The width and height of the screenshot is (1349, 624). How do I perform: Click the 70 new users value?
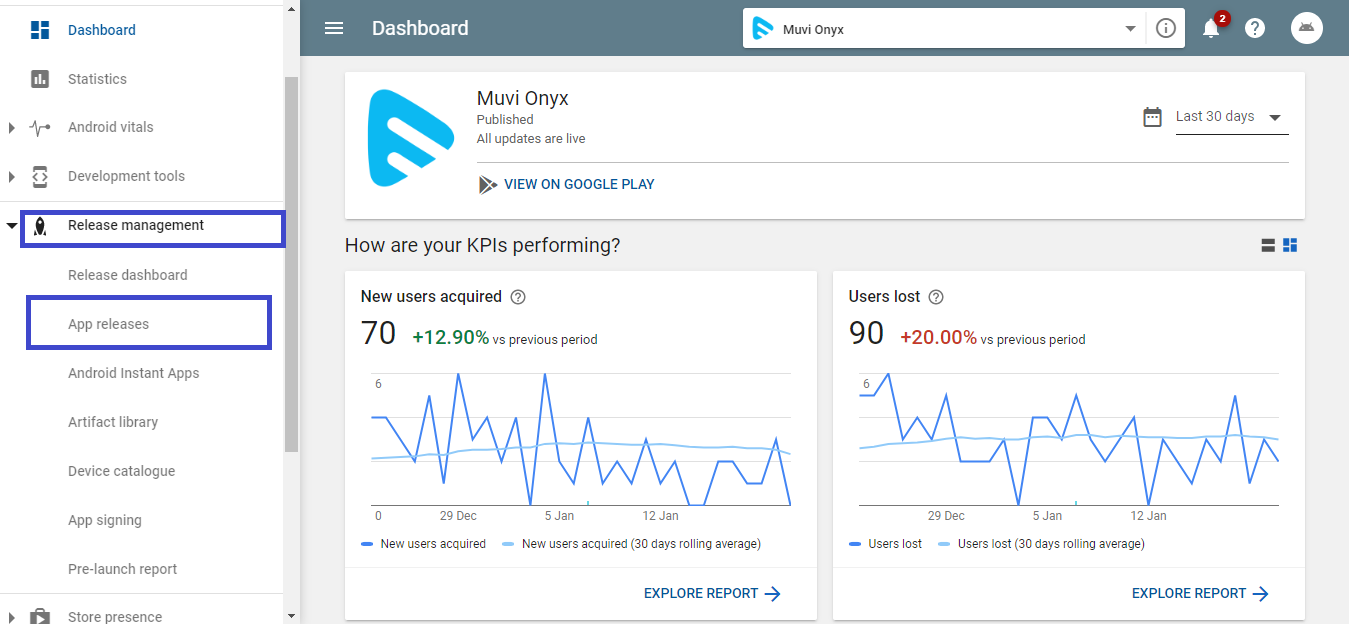378,334
